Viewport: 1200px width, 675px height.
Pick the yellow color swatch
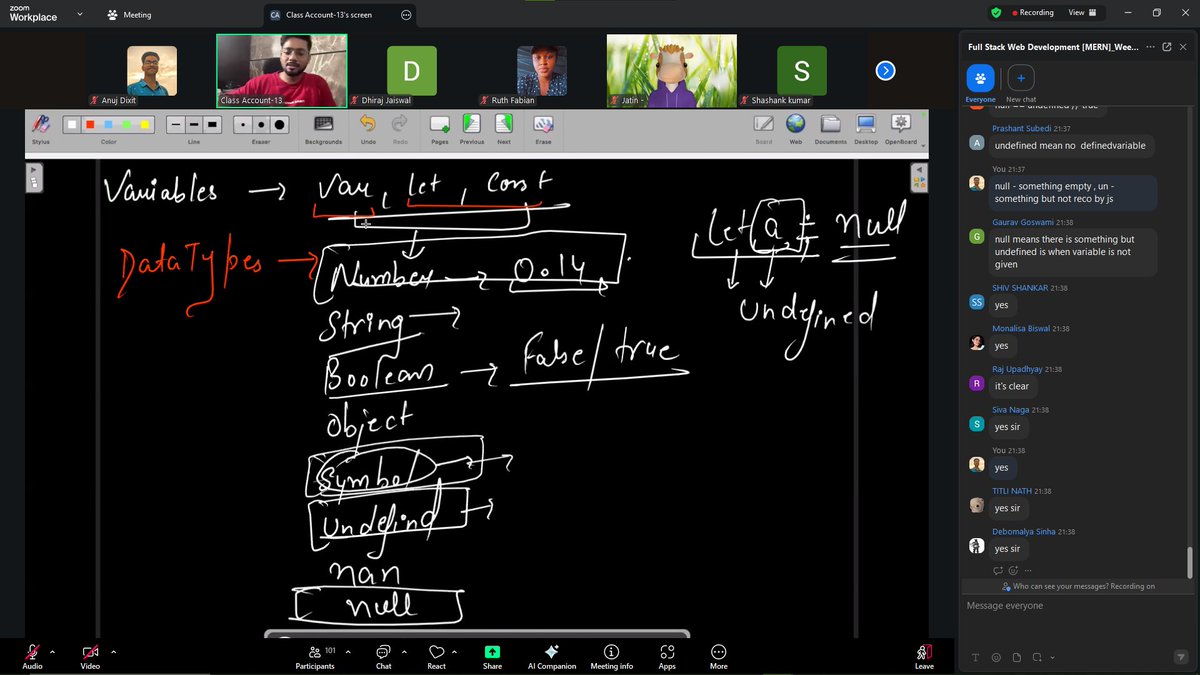[x=145, y=125]
